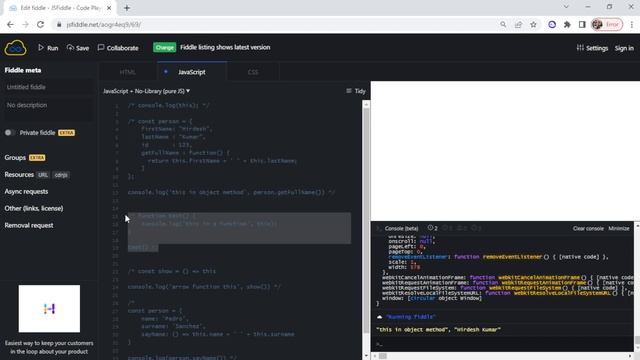Screen dimensions: 640x360
Task: Open the tab search chevron
Action: 566,7
